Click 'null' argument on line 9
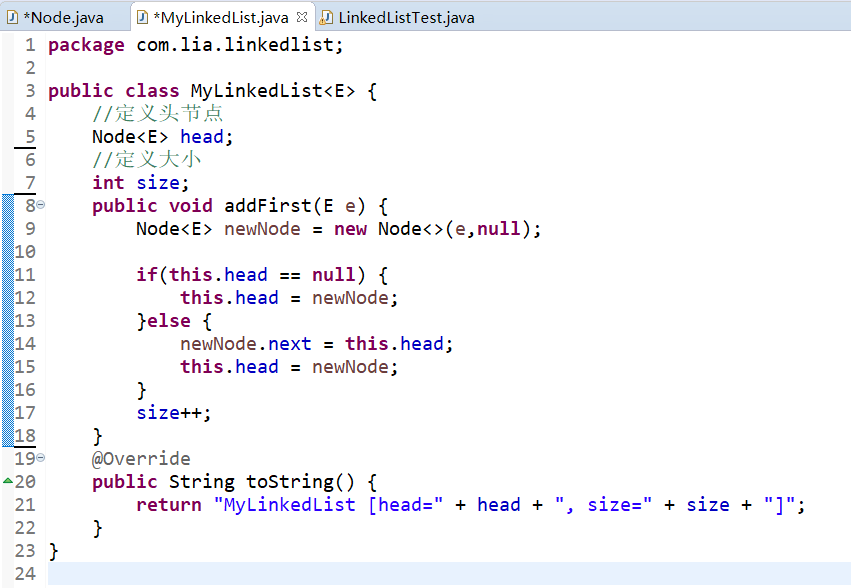Screen dimensions: 851x588 click(498, 229)
